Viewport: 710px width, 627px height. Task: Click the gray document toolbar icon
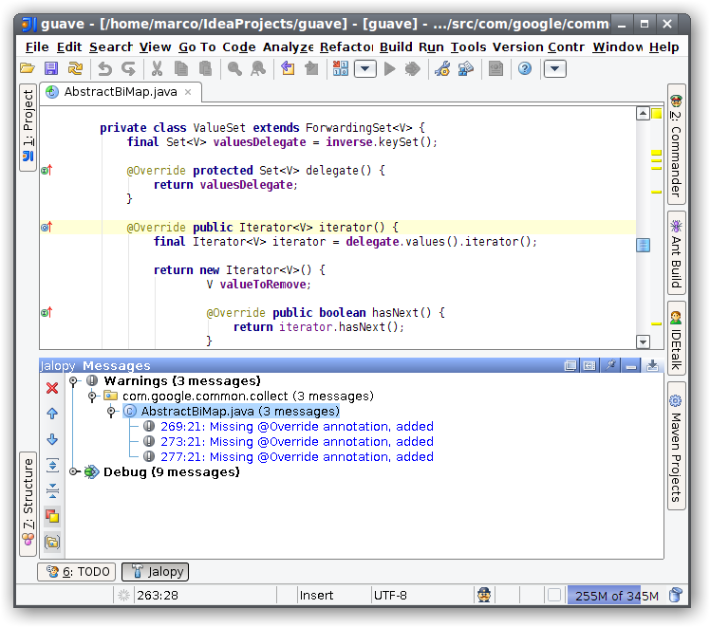tap(496, 69)
